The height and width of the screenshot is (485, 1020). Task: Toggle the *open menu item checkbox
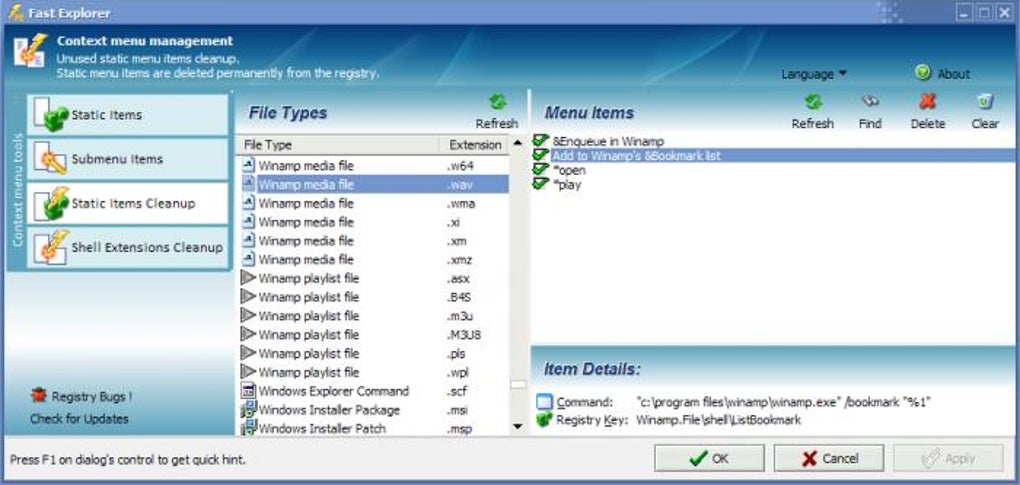click(541, 170)
